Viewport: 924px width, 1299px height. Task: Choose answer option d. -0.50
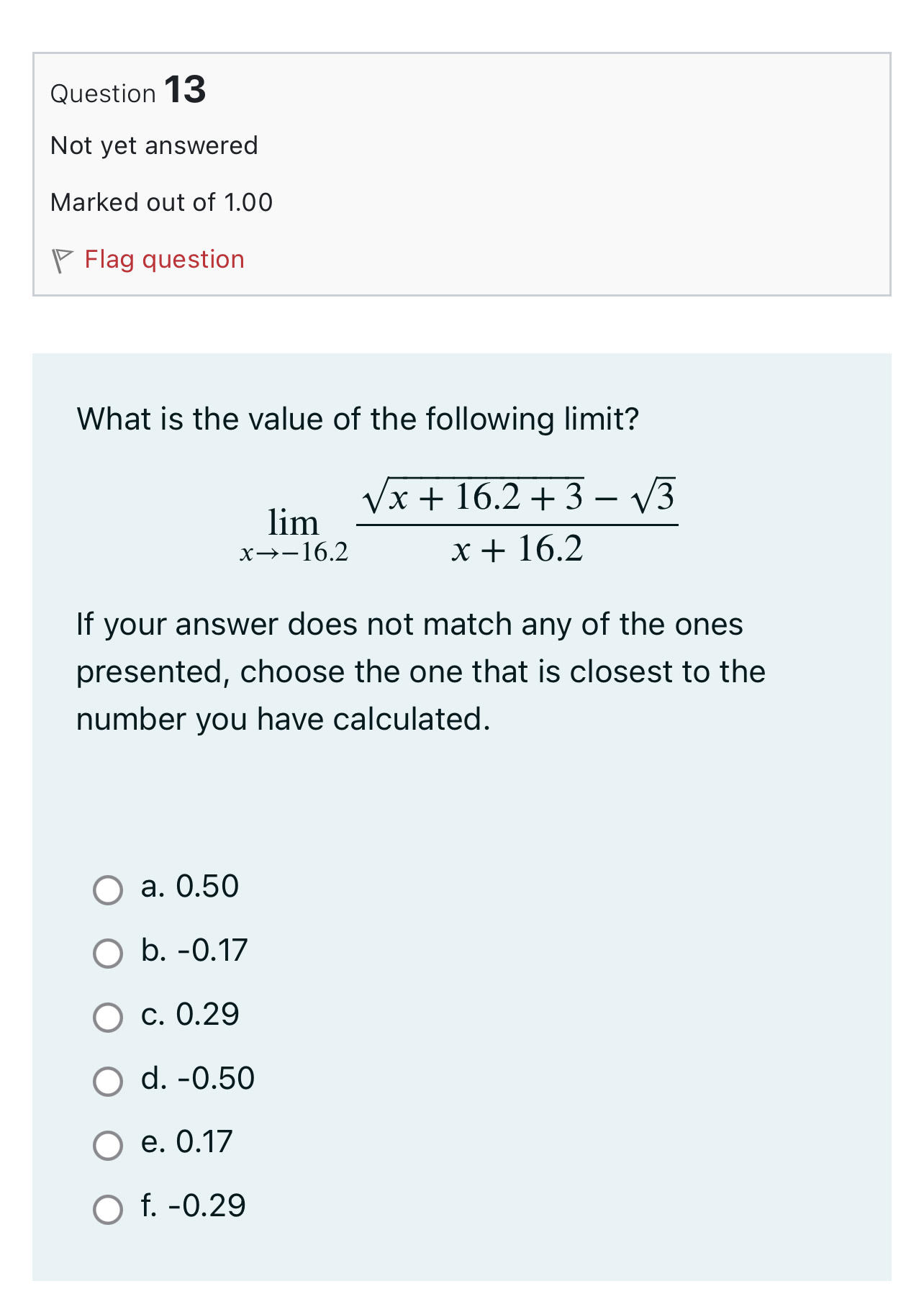click(108, 1079)
